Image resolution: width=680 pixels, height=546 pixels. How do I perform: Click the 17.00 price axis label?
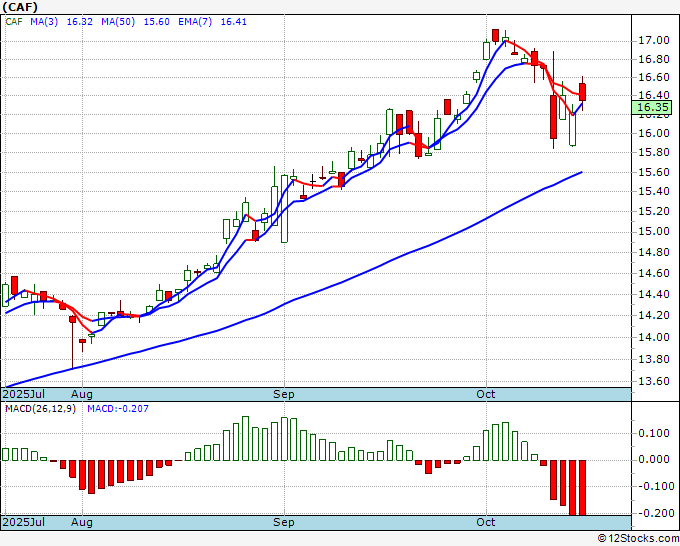click(654, 41)
